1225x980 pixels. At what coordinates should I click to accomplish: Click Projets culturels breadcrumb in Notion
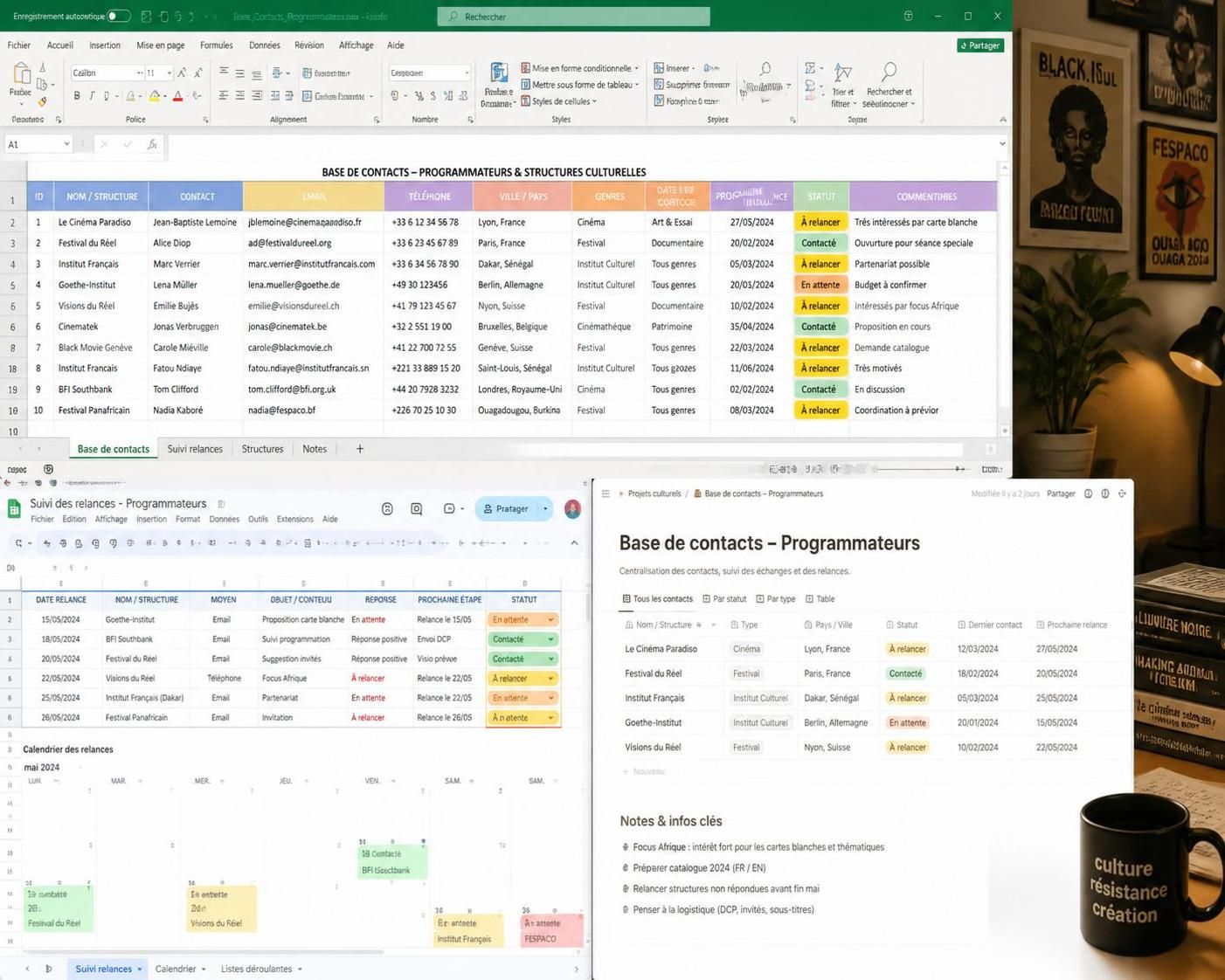[654, 493]
